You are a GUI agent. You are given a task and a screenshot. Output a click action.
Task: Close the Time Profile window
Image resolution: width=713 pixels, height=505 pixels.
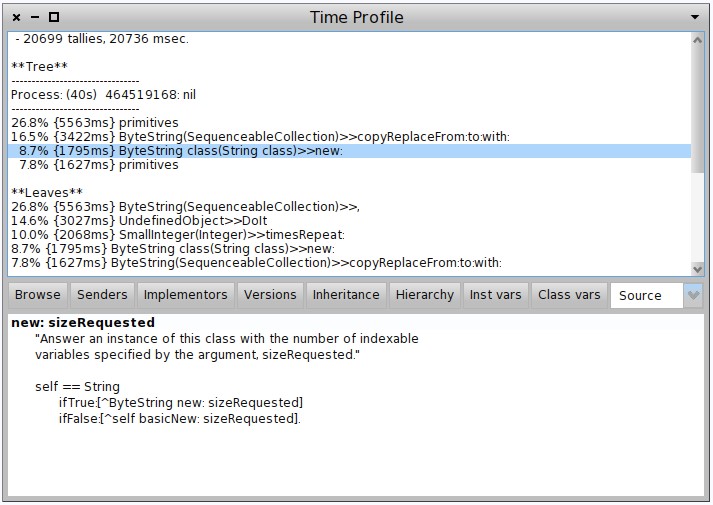16,17
